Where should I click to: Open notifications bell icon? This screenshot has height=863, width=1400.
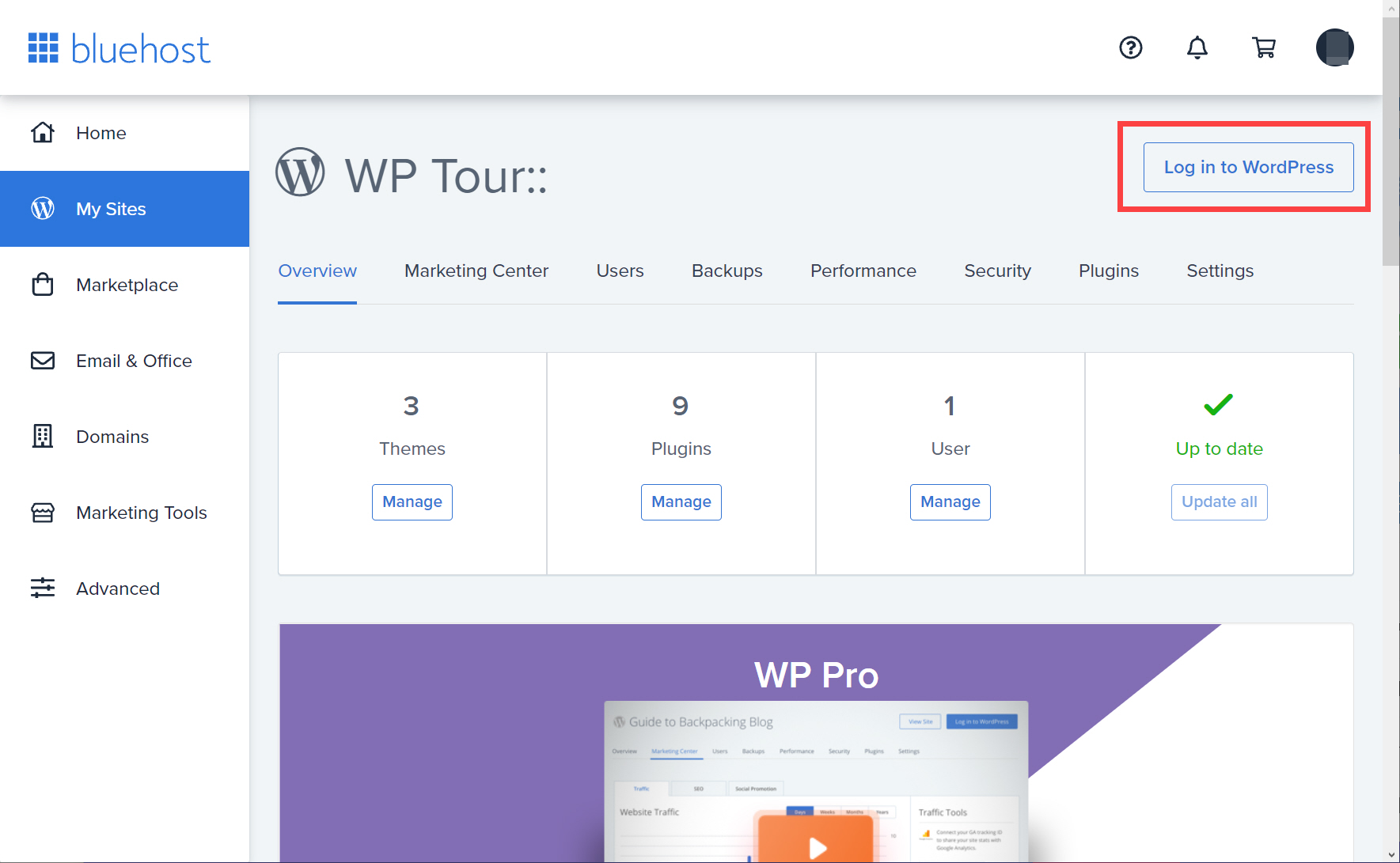click(1197, 47)
